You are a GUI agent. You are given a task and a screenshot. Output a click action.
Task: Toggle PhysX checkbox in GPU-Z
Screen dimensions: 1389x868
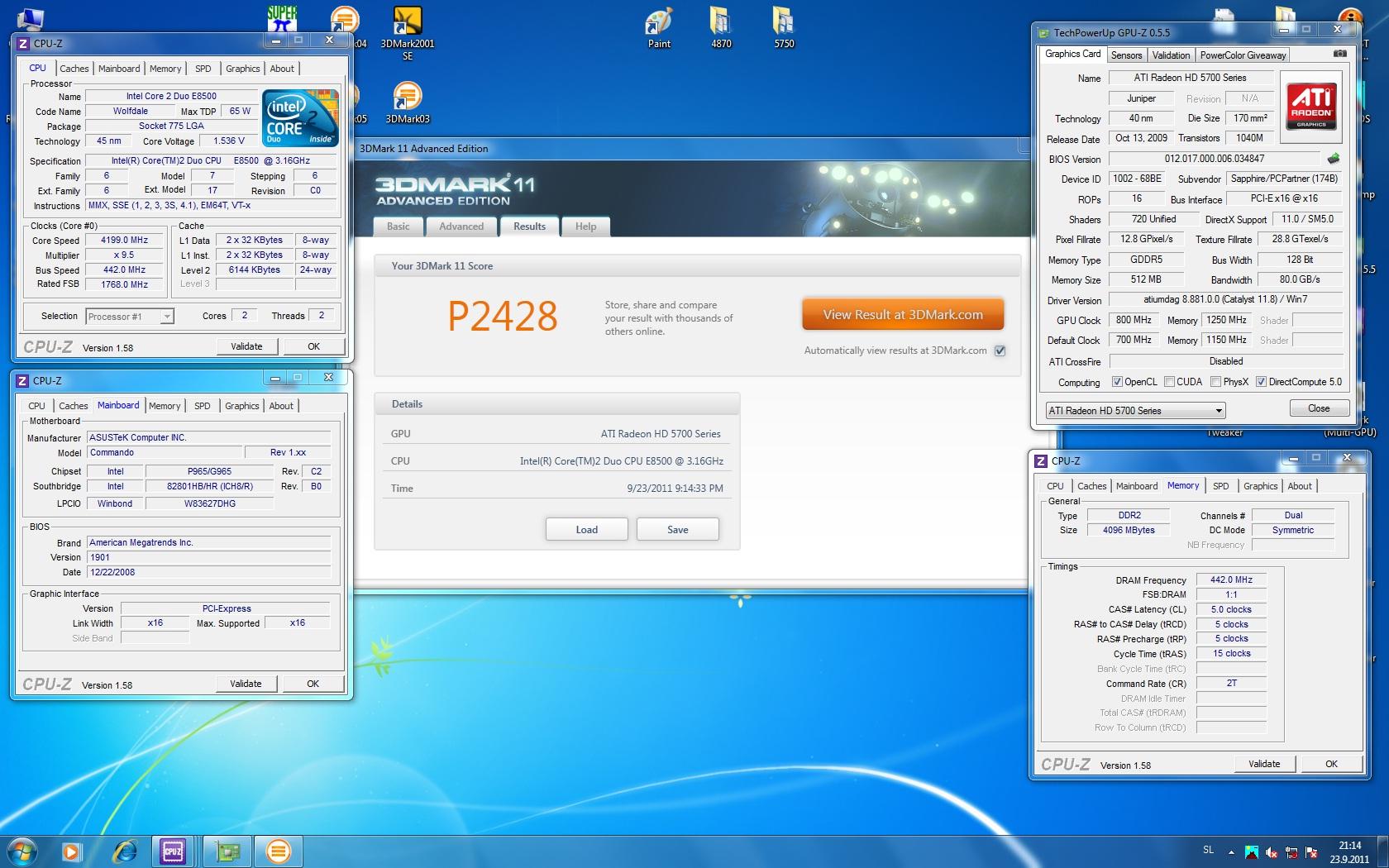1215,382
